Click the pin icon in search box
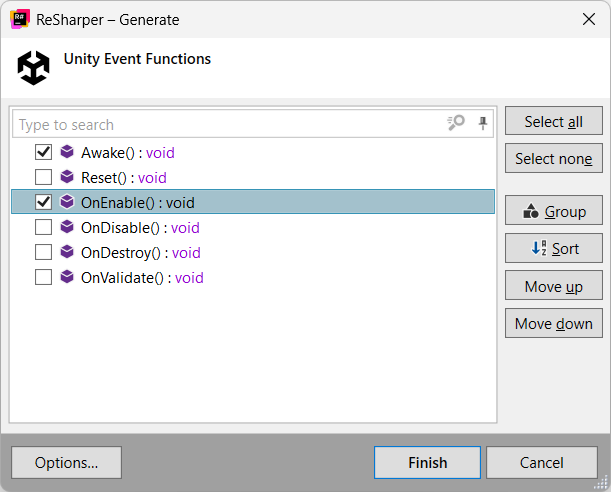This screenshot has width=611, height=492. [483, 123]
